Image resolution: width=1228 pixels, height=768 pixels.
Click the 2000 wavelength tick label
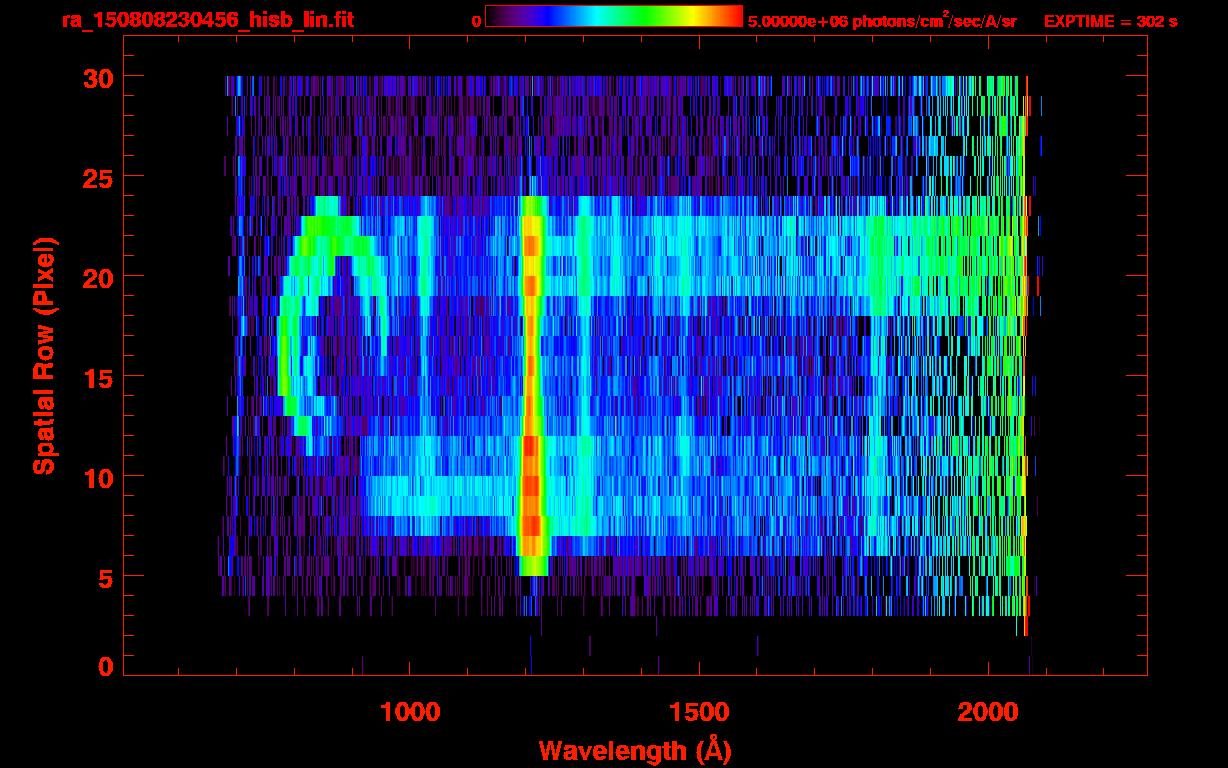coord(988,712)
